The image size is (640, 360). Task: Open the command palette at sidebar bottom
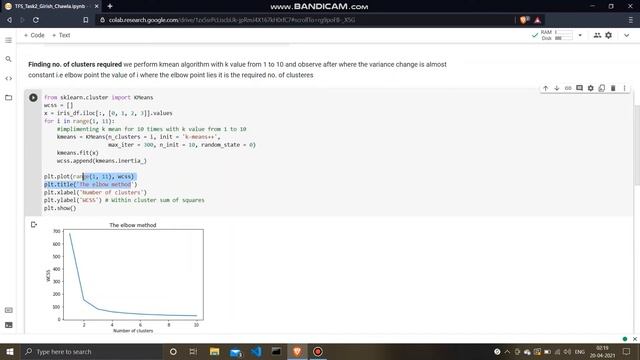click(x=8, y=310)
